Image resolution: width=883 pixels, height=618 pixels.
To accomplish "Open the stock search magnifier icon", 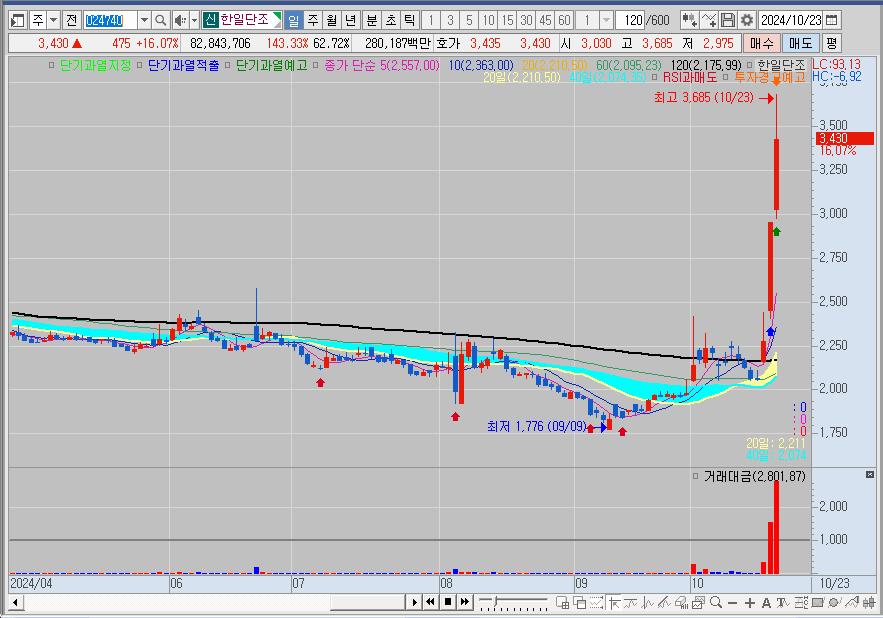I will [160, 21].
